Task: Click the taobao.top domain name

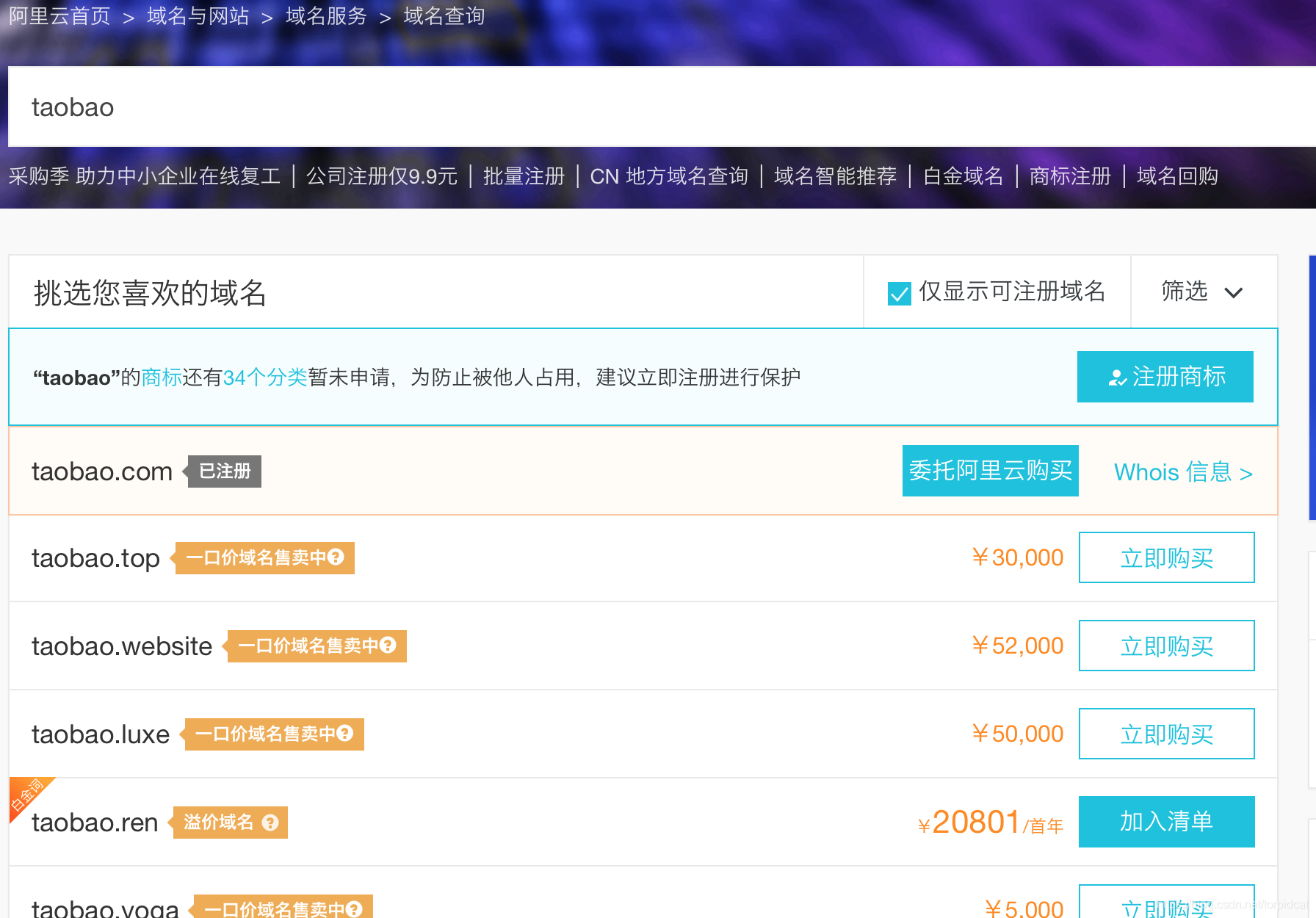Action: click(x=95, y=558)
